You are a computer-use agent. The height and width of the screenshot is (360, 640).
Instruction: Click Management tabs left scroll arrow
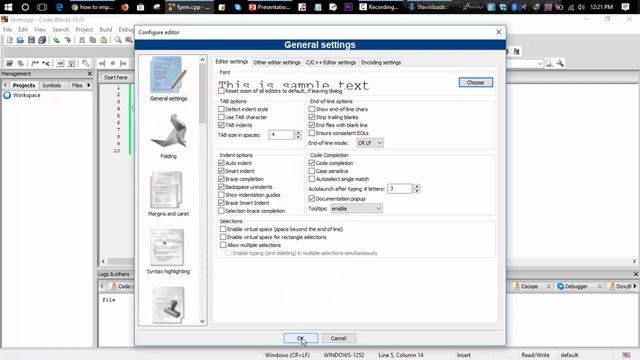click(5, 85)
